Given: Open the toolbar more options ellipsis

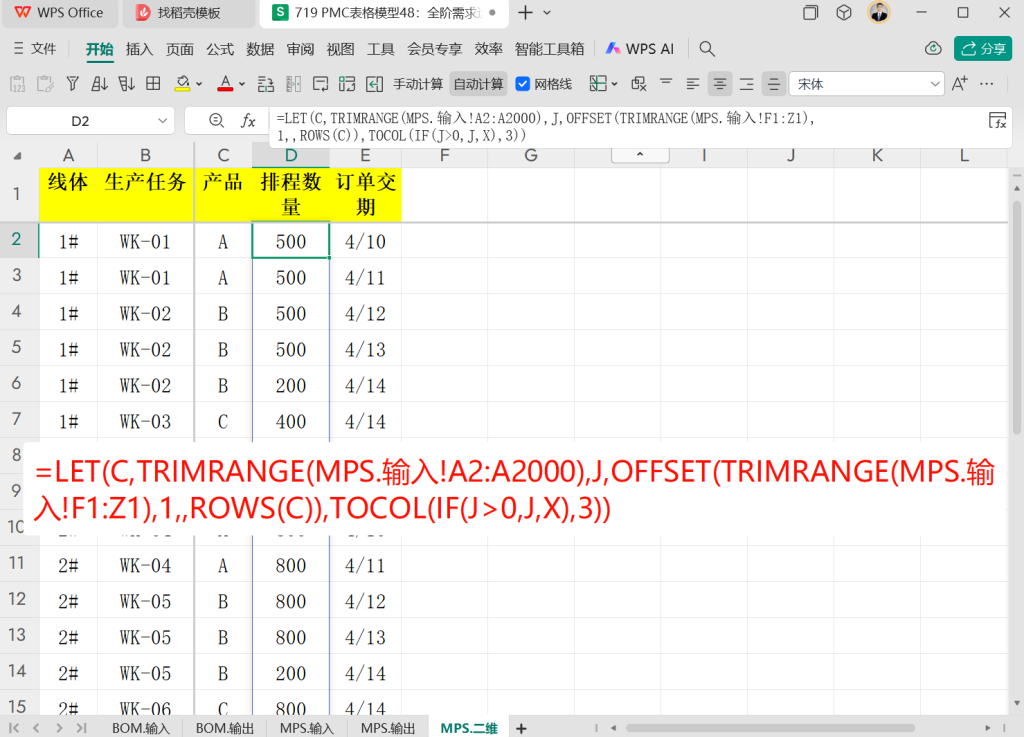Looking at the screenshot, I should (x=987, y=84).
